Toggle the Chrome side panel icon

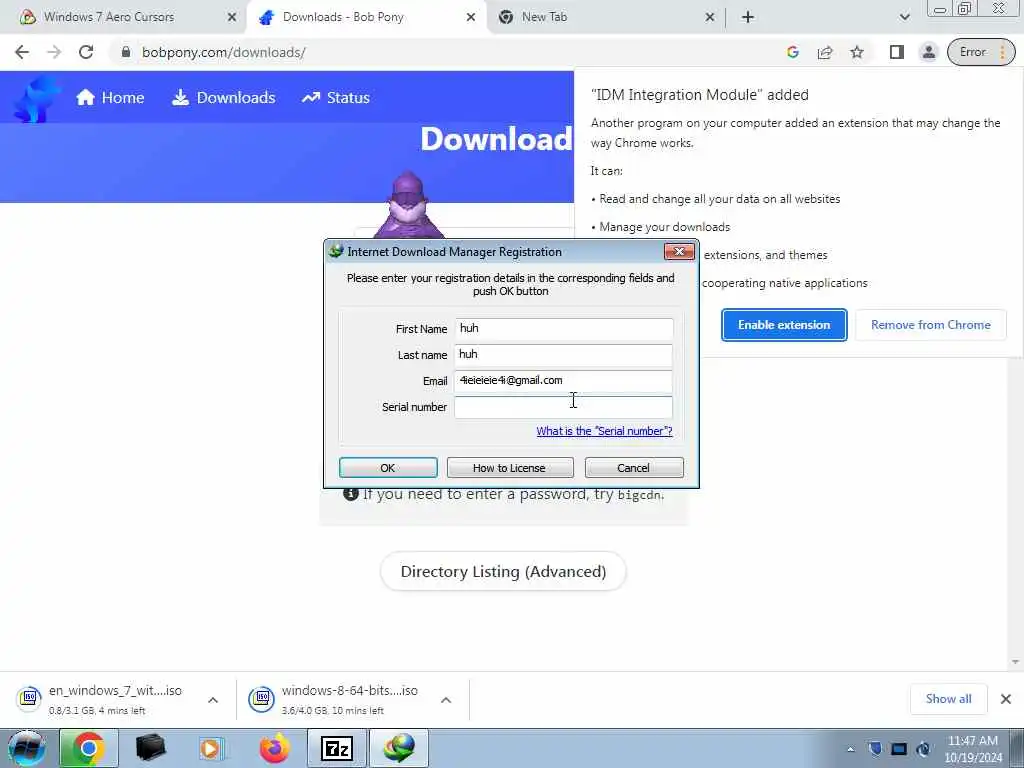pos(897,52)
